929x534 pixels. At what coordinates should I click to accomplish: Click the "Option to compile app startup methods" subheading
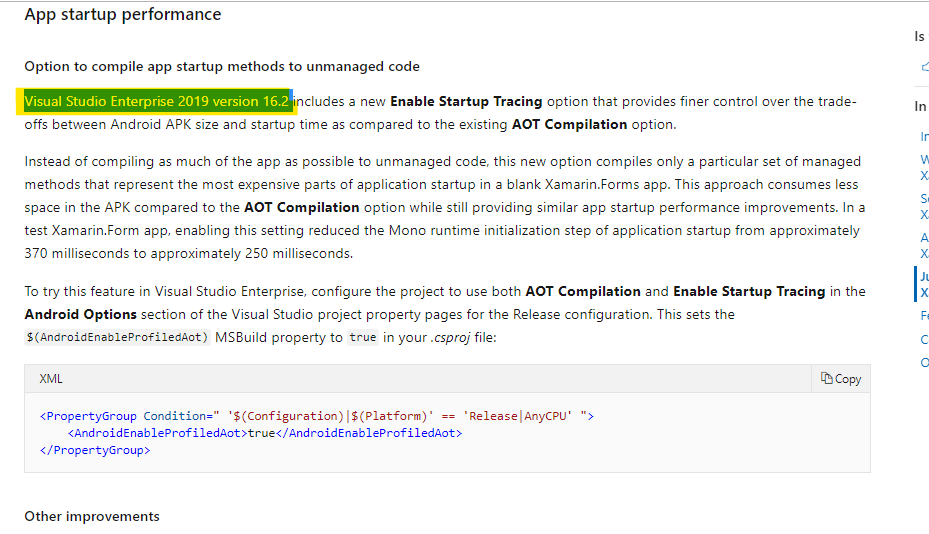(x=222, y=66)
